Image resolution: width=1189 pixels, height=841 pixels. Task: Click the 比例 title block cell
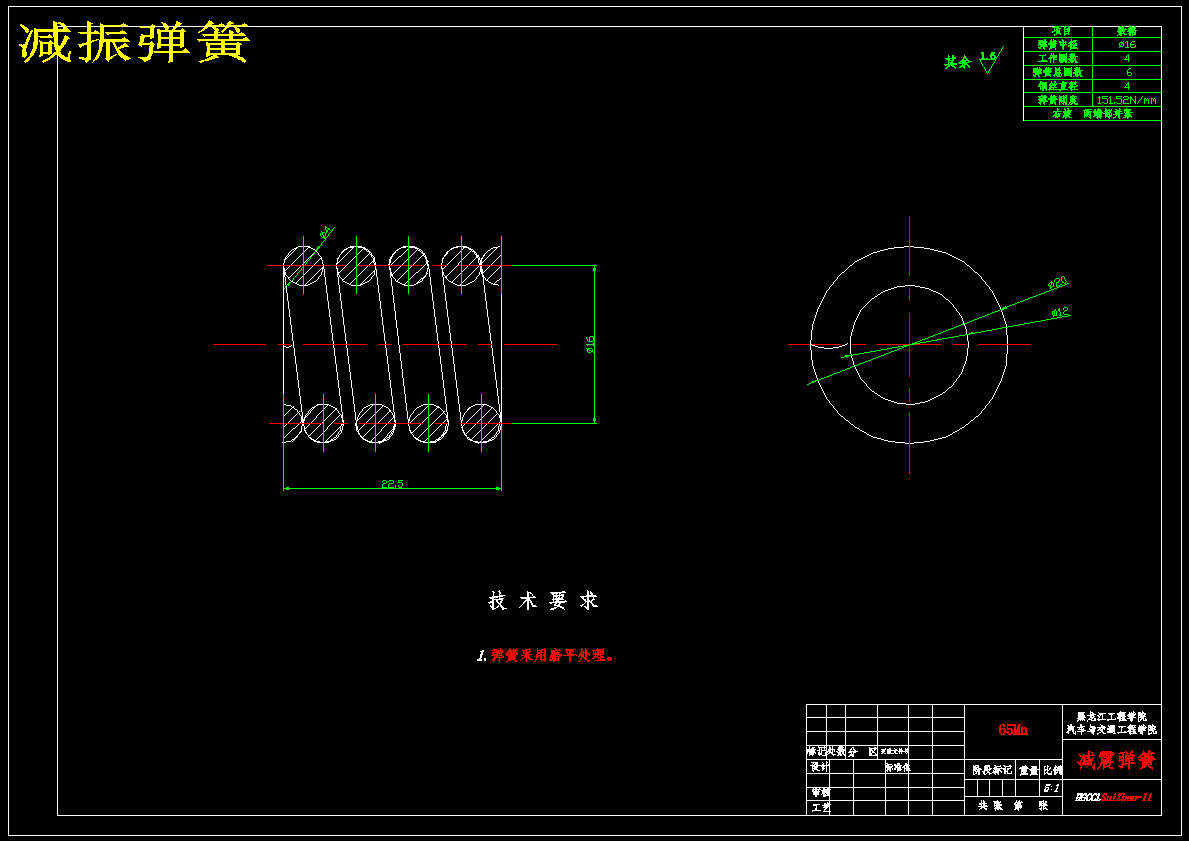pyautogui.click(x=1053, y=770)
